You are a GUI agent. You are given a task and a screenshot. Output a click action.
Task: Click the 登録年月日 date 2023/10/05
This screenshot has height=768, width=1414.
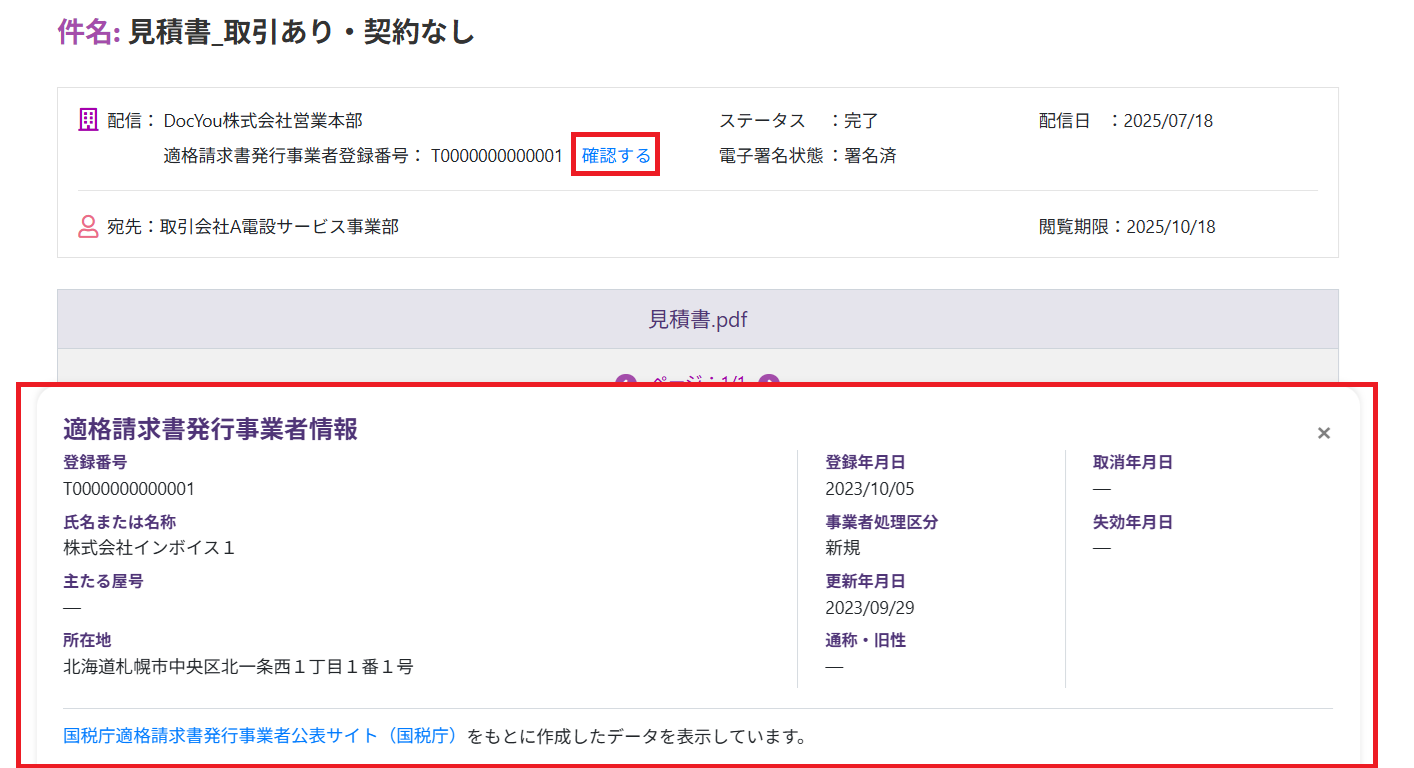tap(869, 489)
